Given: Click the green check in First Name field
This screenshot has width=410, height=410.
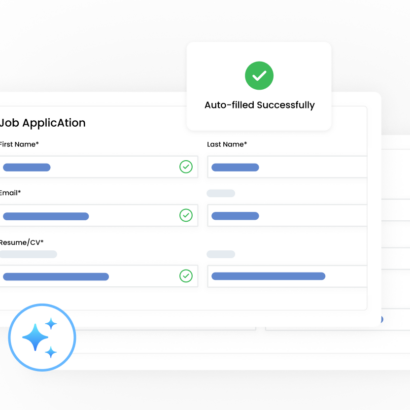Looking at the screenshot, I should pyautogui.click(x=186, y=167).
